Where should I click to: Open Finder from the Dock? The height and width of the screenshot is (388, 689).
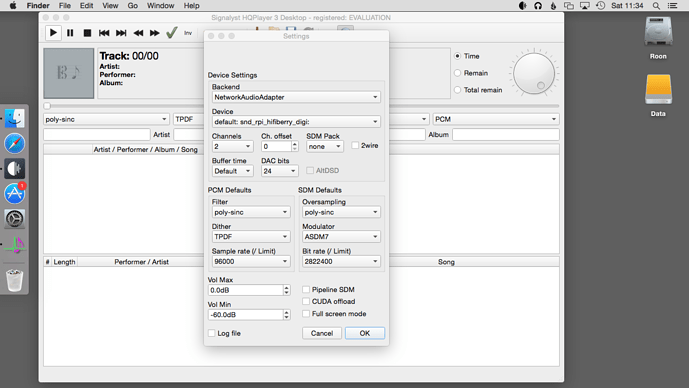(x=15, y=118)
